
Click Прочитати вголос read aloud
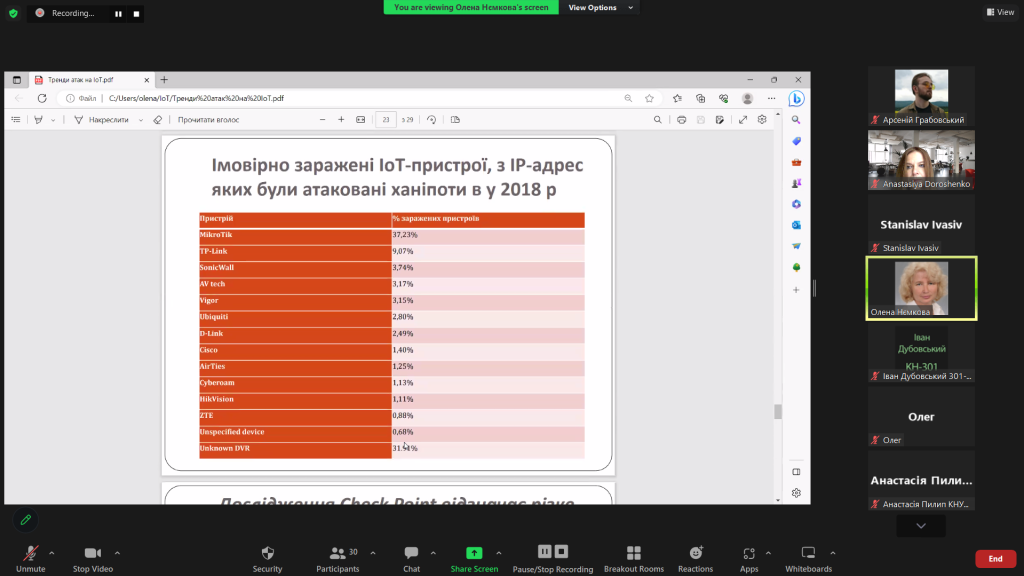point(208,120)
